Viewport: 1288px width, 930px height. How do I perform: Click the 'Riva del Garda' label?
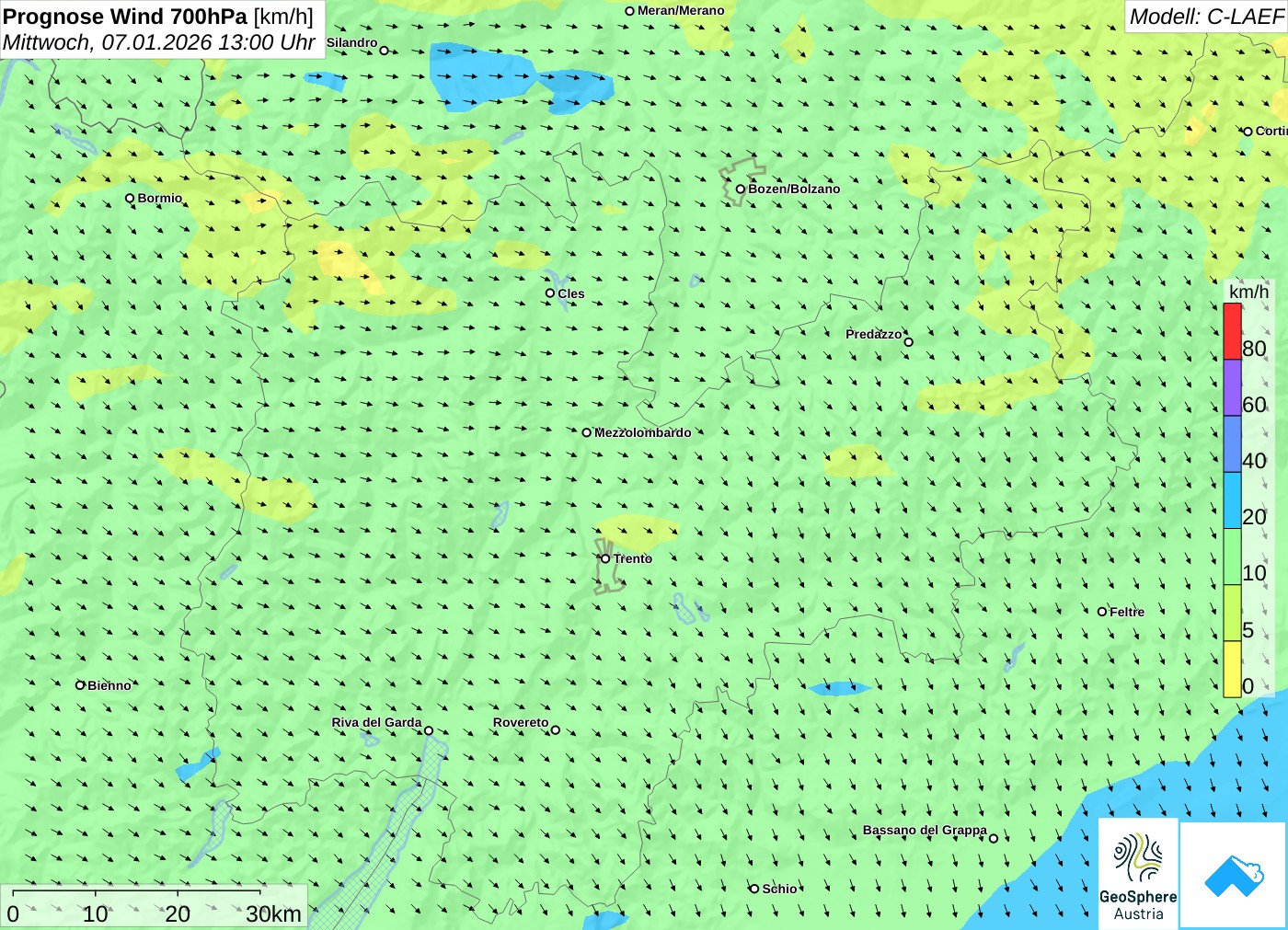376,722
